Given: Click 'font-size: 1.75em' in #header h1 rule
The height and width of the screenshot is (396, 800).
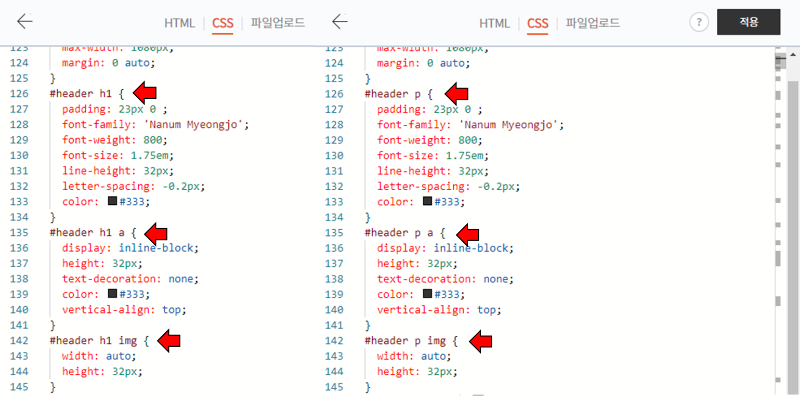Looking at the screenshot, I should tap(118, 155).
